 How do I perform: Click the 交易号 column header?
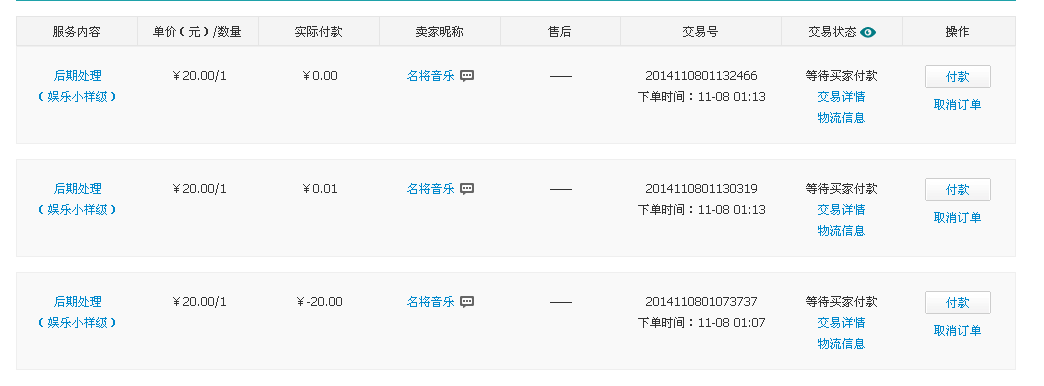(700, 31)
